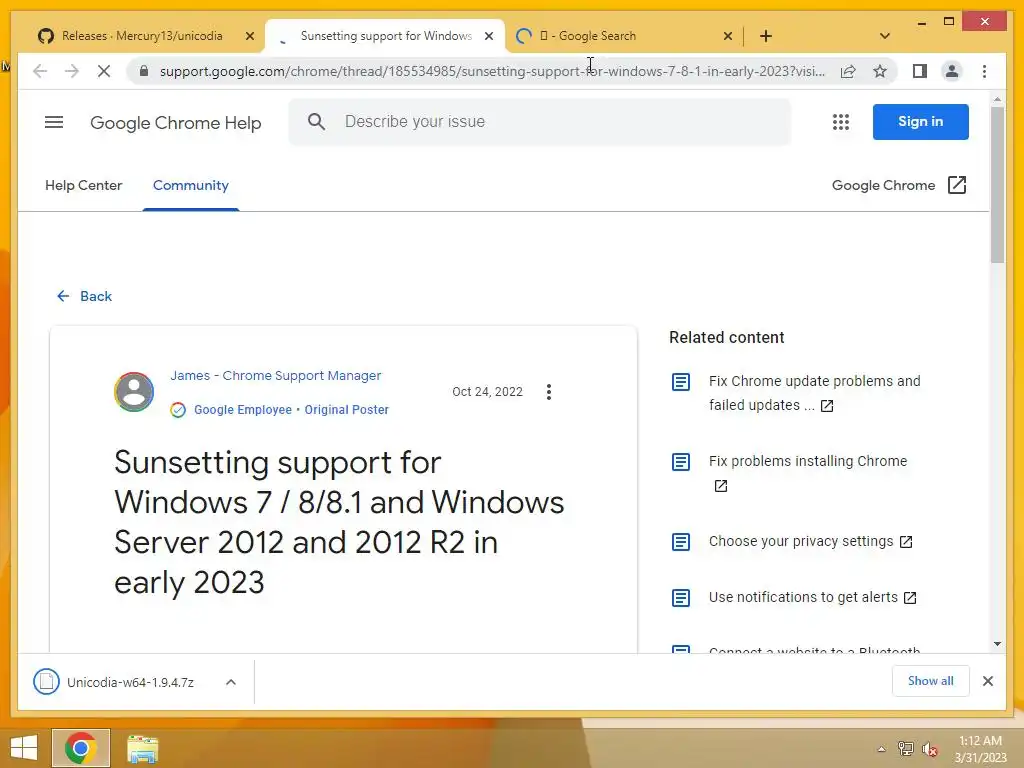Close the downloads bar
1024x768 pixels.
(987, 681)
